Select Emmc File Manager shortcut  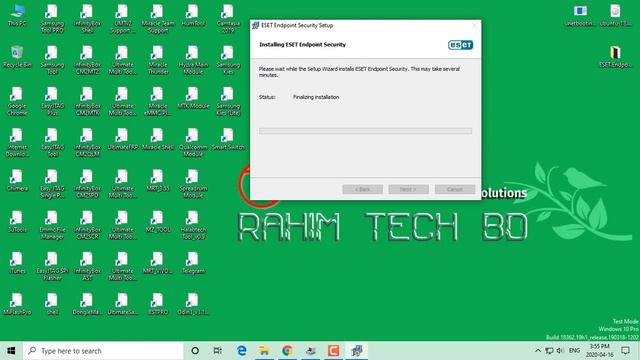(x=52, y=225)
